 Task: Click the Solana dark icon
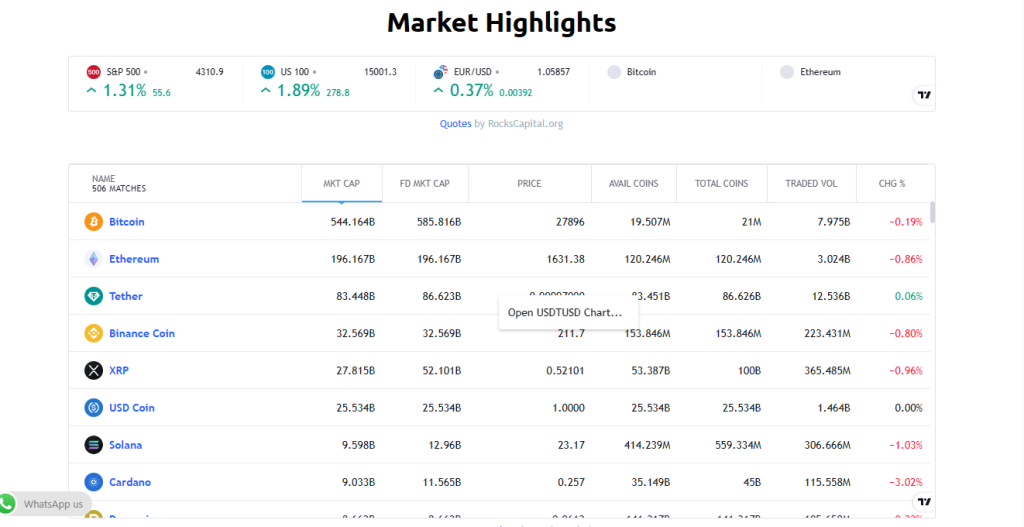pos(93,445)
